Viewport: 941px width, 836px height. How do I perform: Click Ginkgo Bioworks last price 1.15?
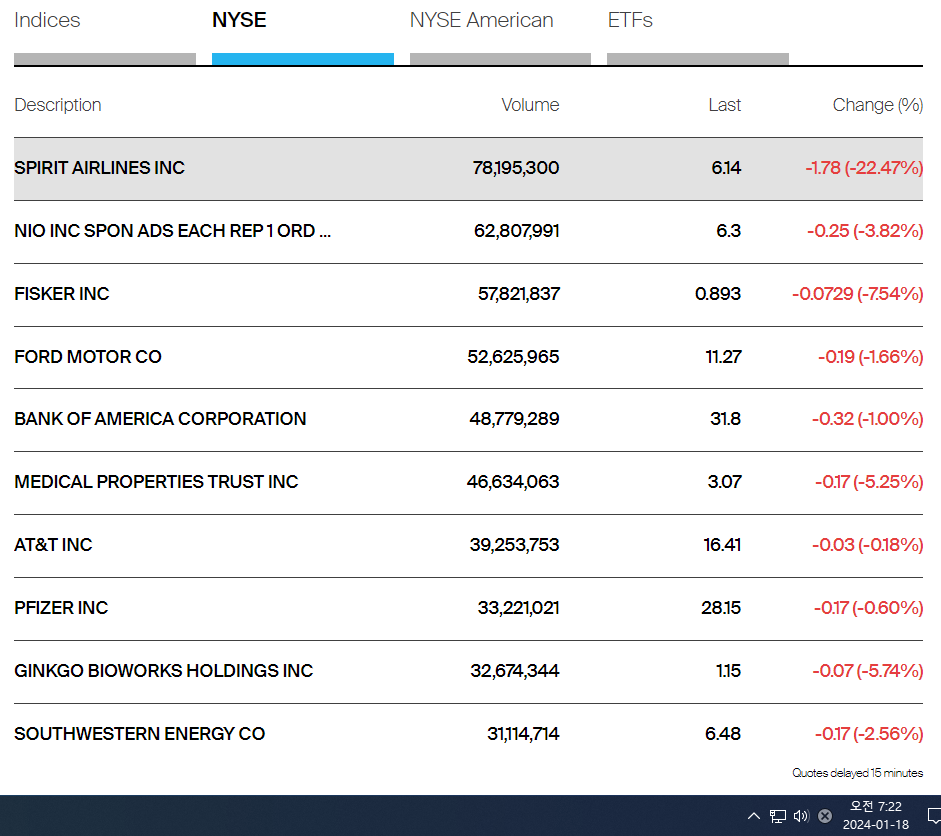coord(729,671)
